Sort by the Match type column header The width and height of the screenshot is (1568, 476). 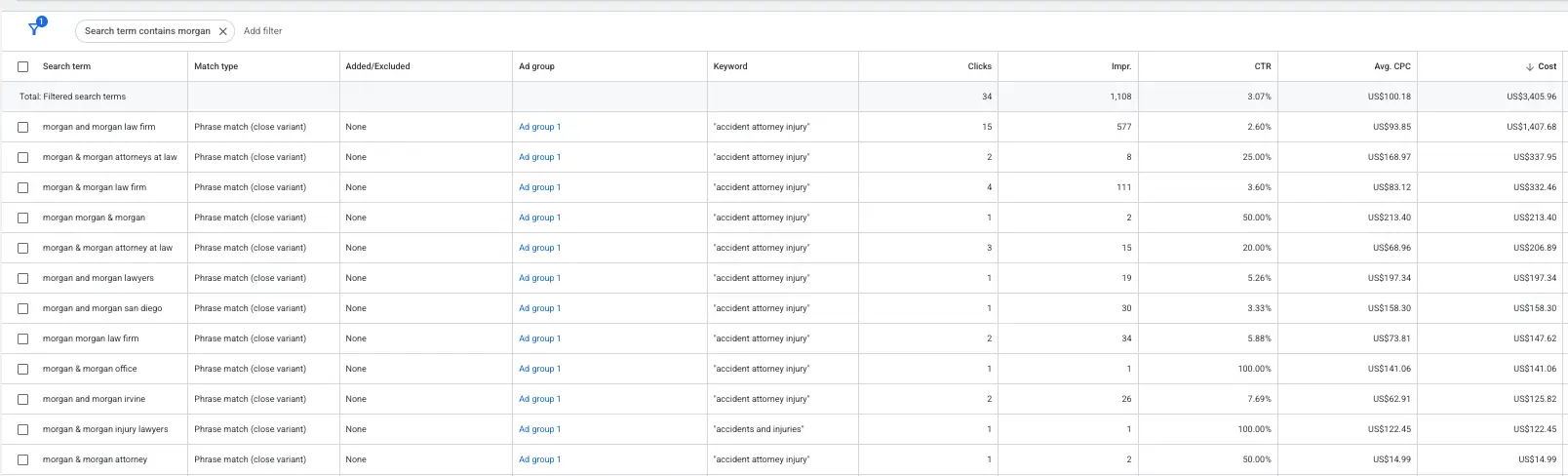(x=216, y=66)
